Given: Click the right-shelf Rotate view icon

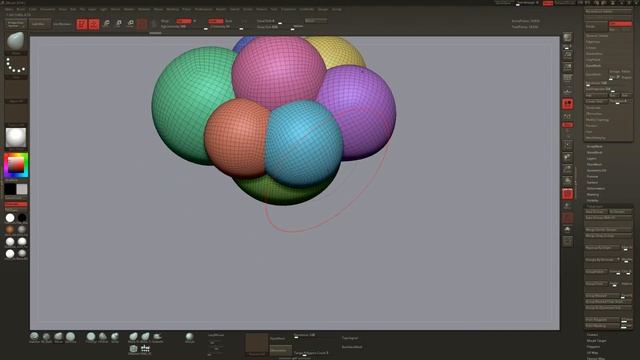Looking at the screenshot, I should pyautogui.click(x=567, y=181).
